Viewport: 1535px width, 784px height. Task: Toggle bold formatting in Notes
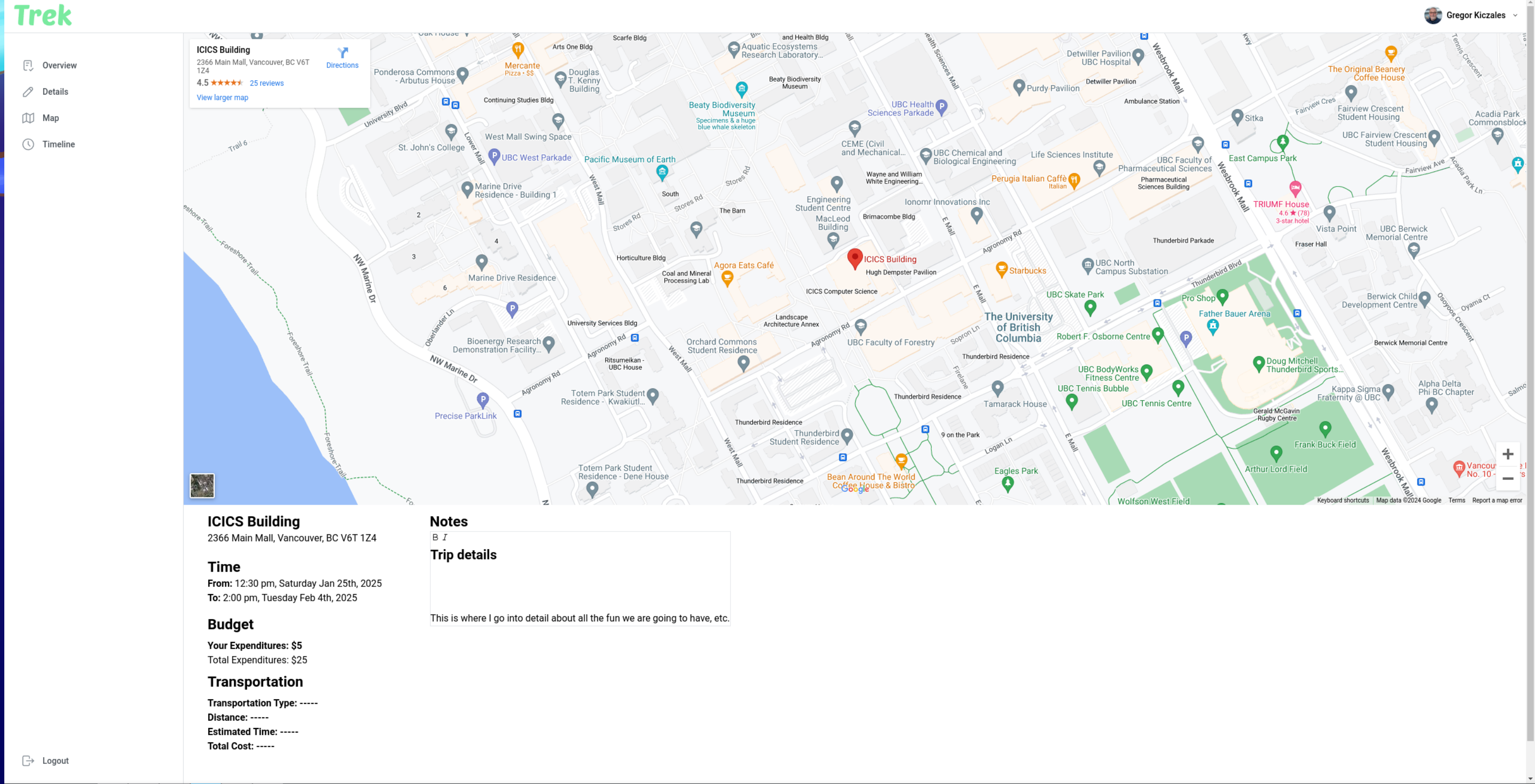click(435, 537)
